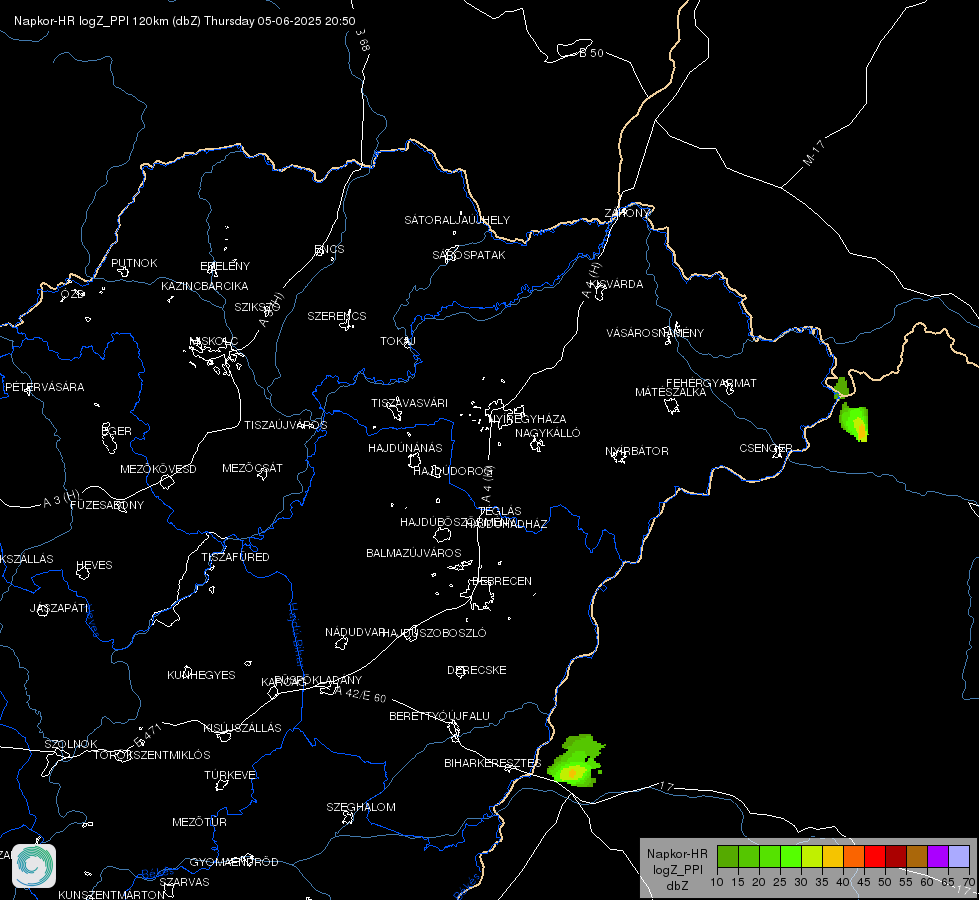Click the GYOMAENDROD label

pyautogui.click(x=234, y=863)
